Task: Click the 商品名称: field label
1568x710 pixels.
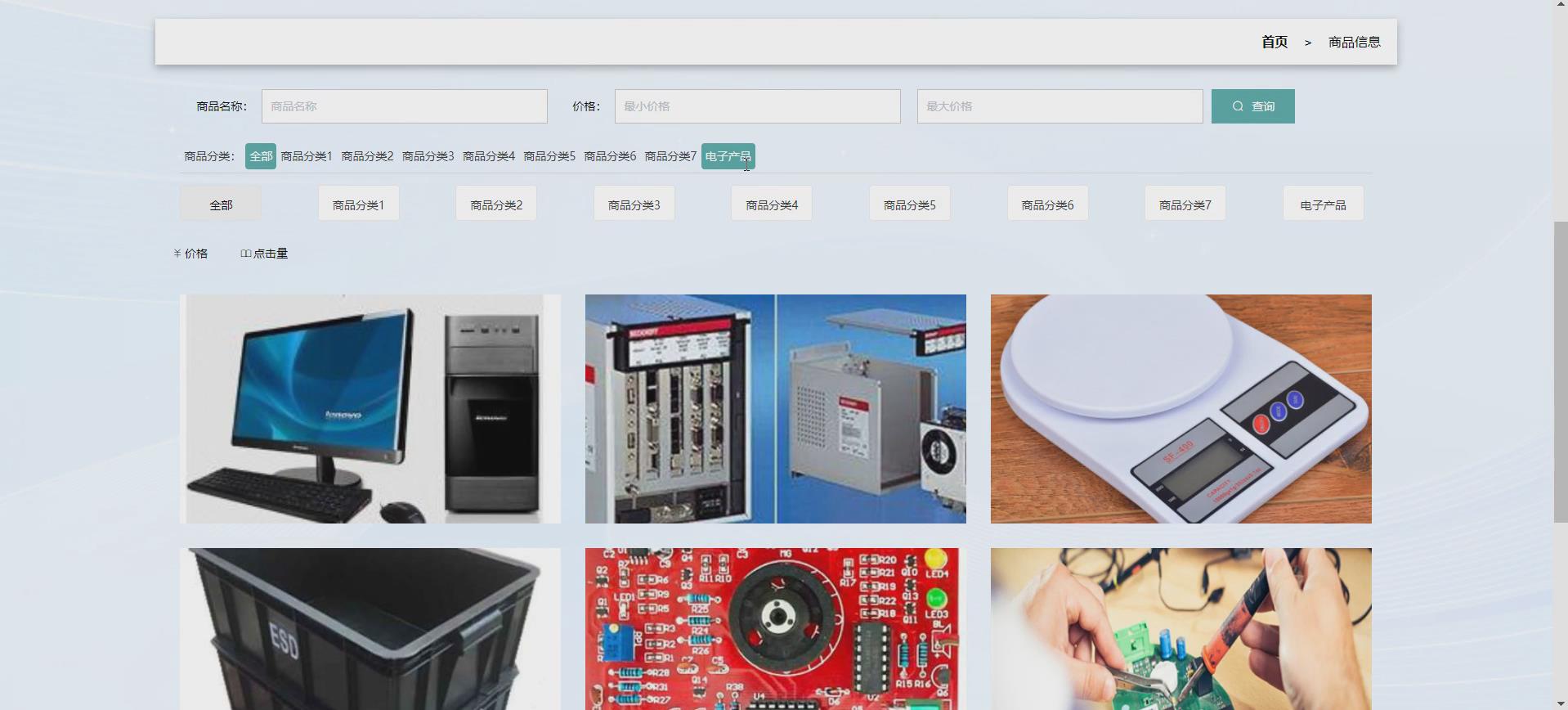Action: (x=222, y=106)
